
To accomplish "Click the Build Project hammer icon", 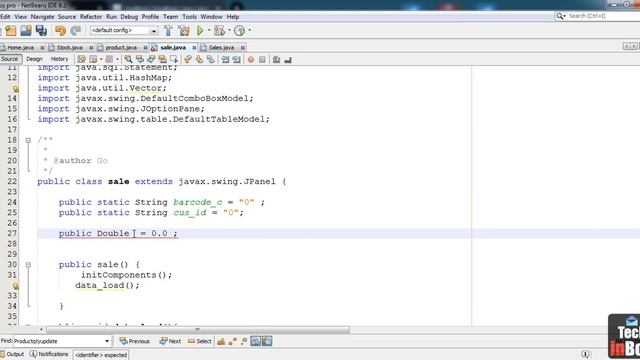I will click(x=168, y=31).
